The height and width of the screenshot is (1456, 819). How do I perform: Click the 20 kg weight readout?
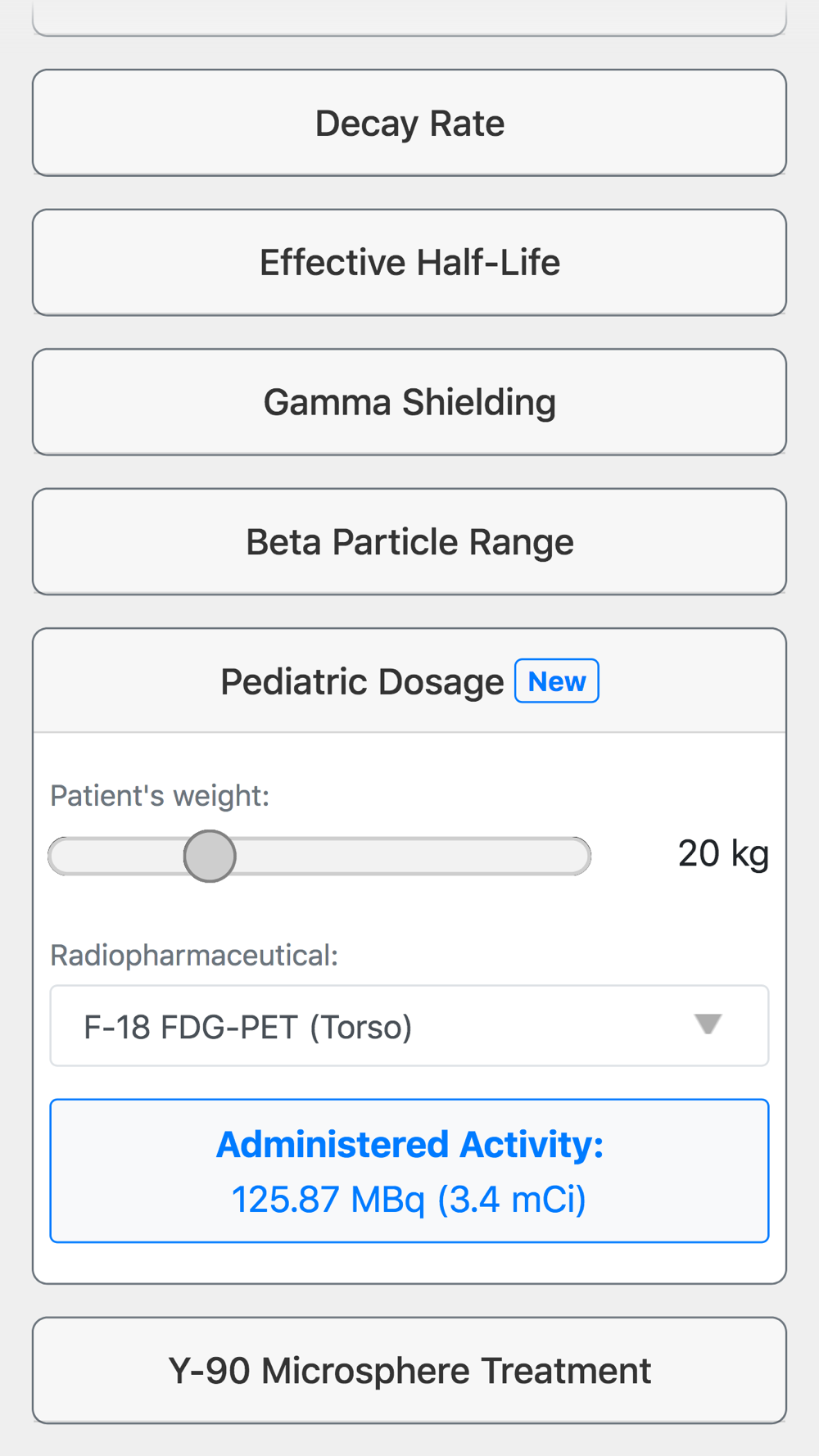click(x=723, y=854)
